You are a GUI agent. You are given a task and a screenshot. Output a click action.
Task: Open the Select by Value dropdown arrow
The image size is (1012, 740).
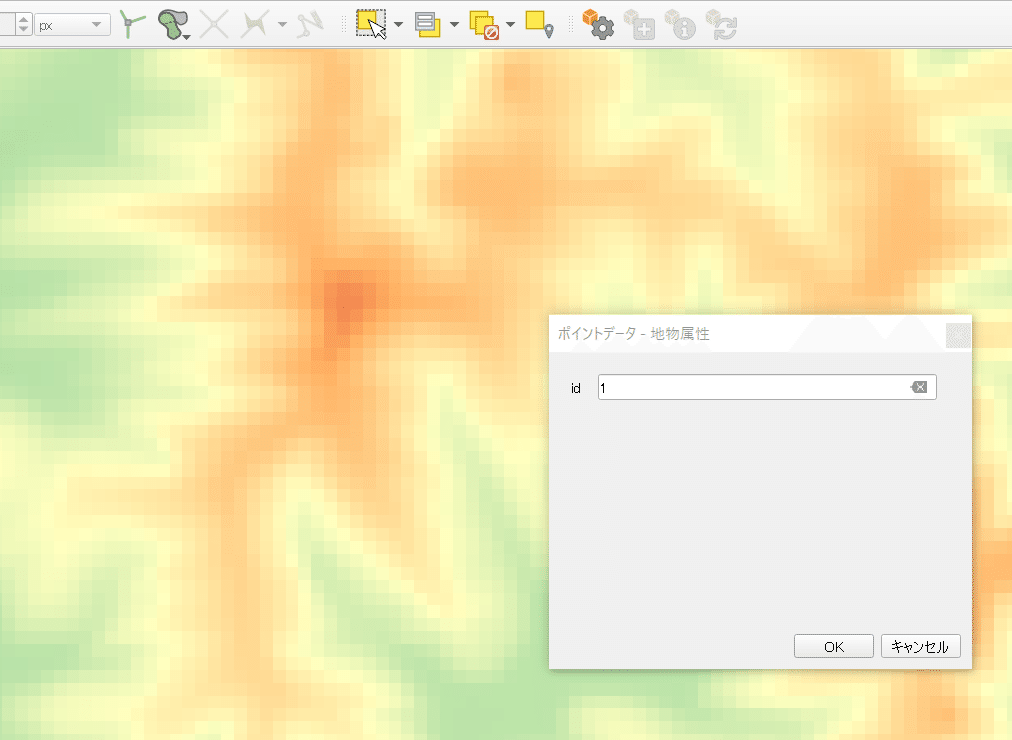454,25
